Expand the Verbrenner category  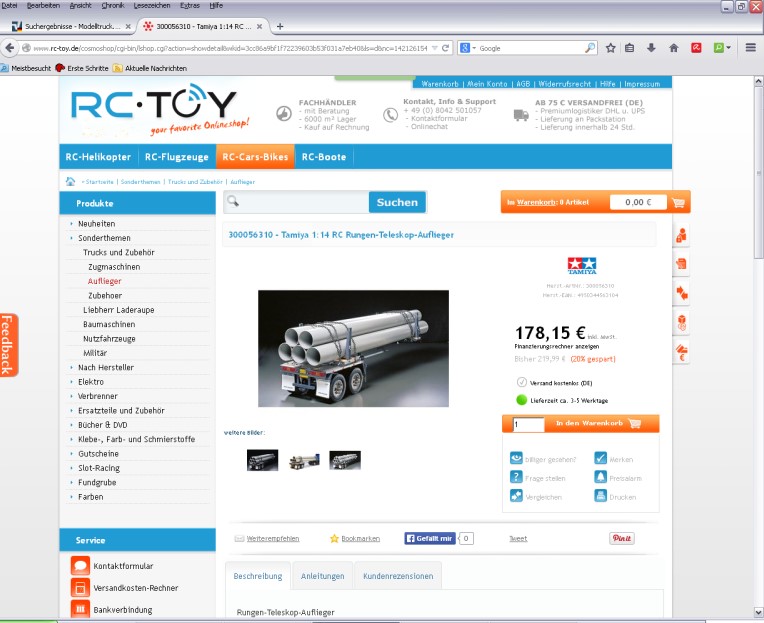tap(97, 396)
